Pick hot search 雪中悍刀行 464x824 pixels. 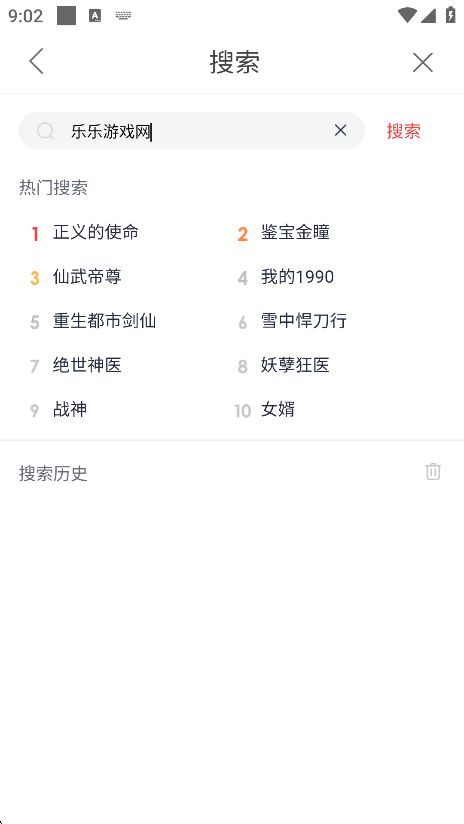[x=304, y=321]
